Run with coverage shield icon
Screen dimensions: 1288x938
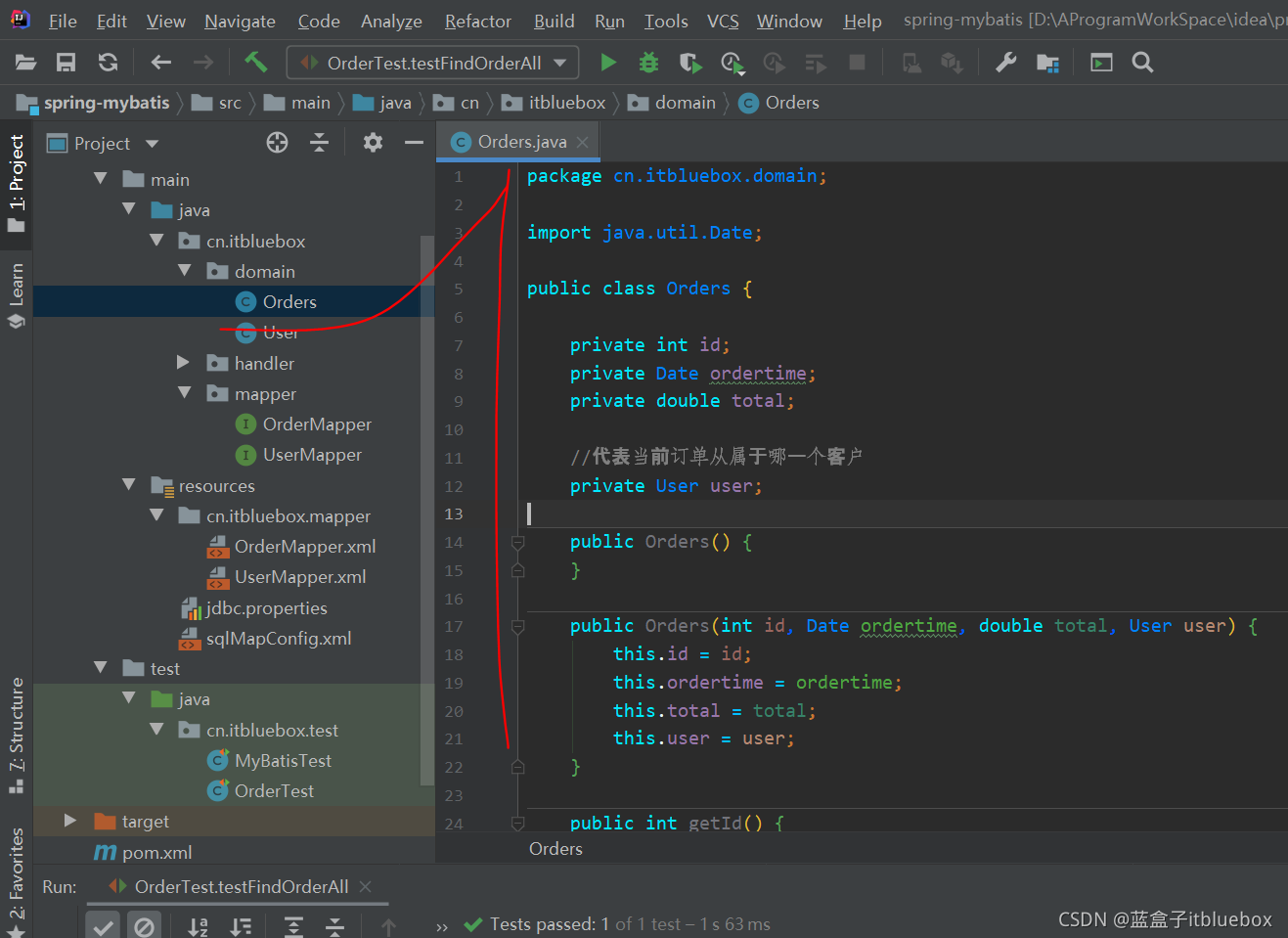690,63
